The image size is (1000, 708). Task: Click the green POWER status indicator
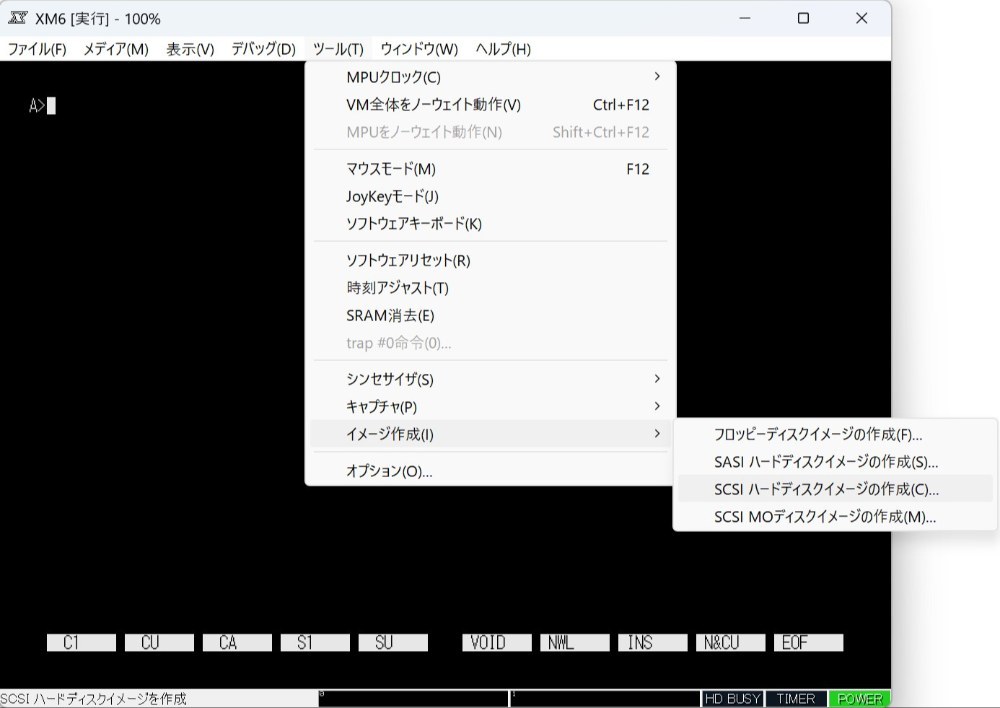coord(859,698)
